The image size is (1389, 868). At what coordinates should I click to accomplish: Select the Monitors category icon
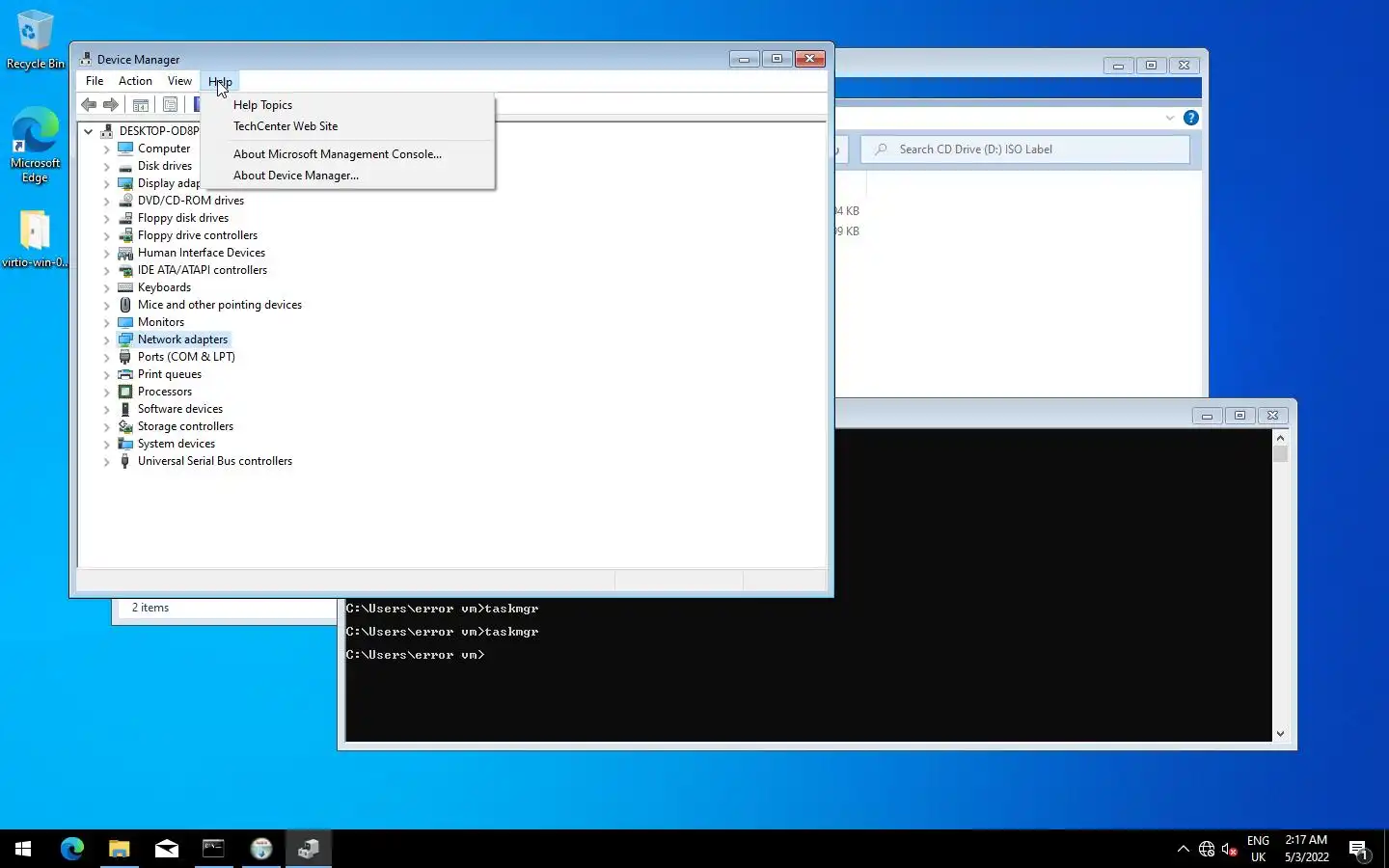click(x=125, y=322)
